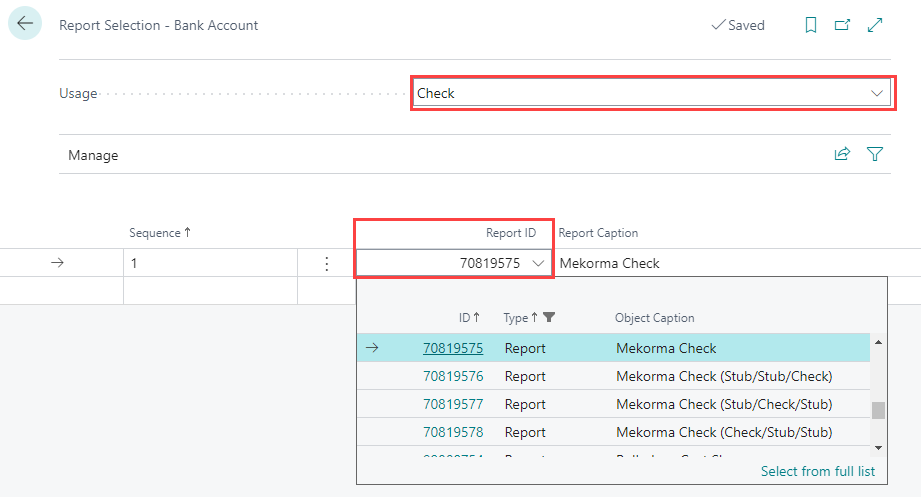Click the Object Caption header

pyautogui.click(x=654, y=318)
